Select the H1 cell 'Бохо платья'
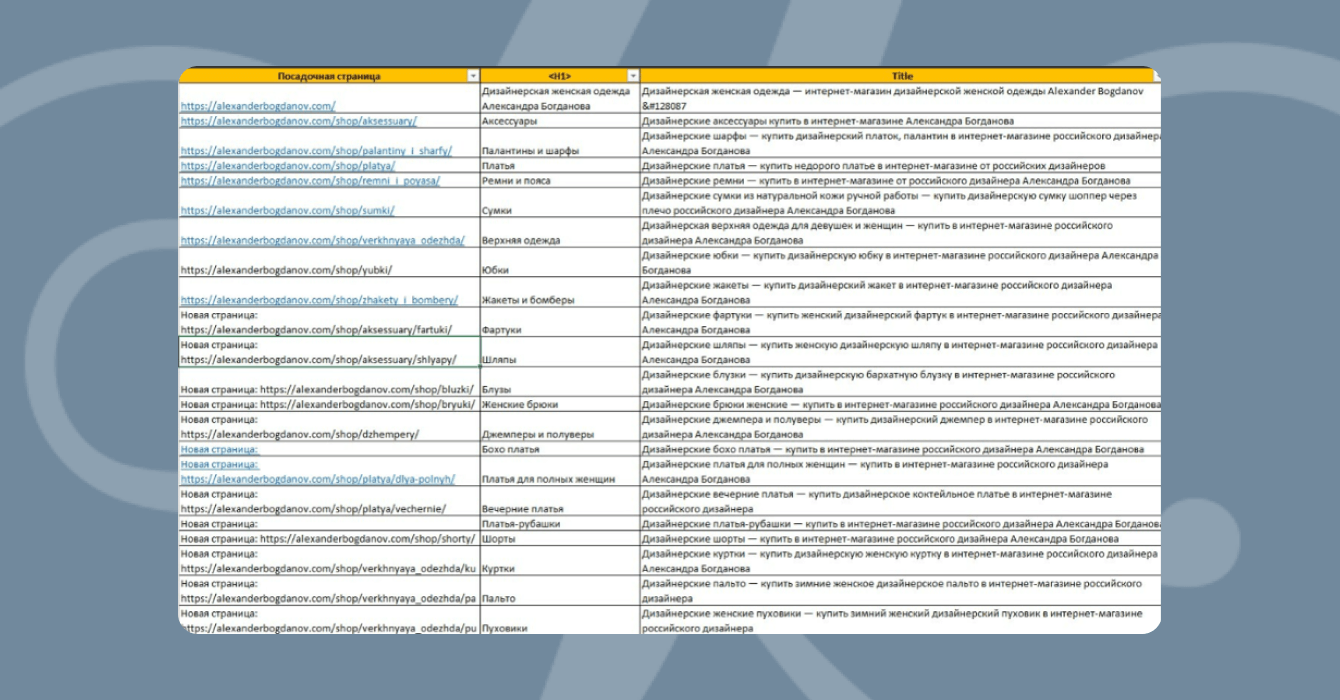 (560, 450)
